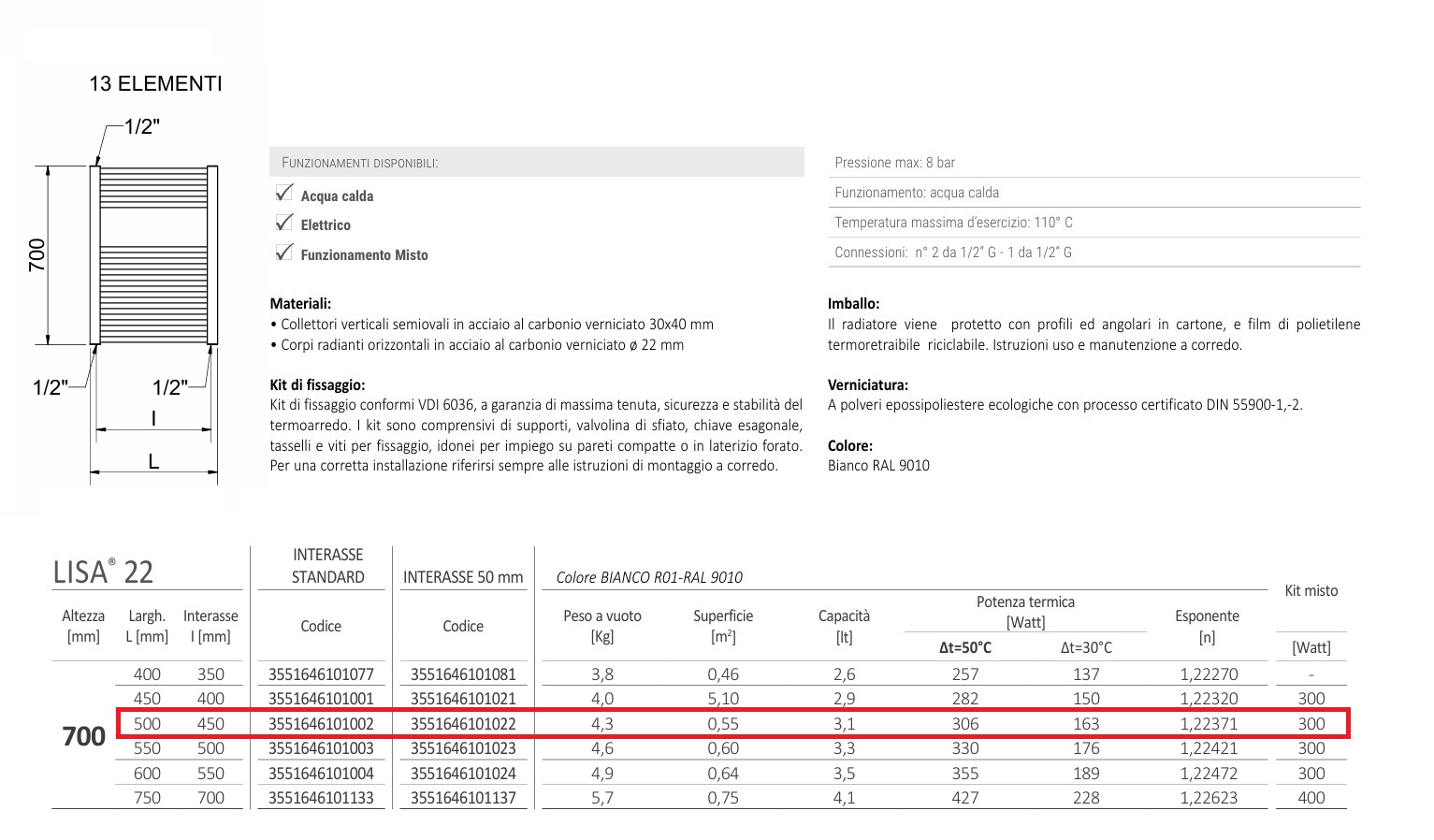
Task: Click the Pressione max: 8 bar line
Action: [x=894, y=163]
